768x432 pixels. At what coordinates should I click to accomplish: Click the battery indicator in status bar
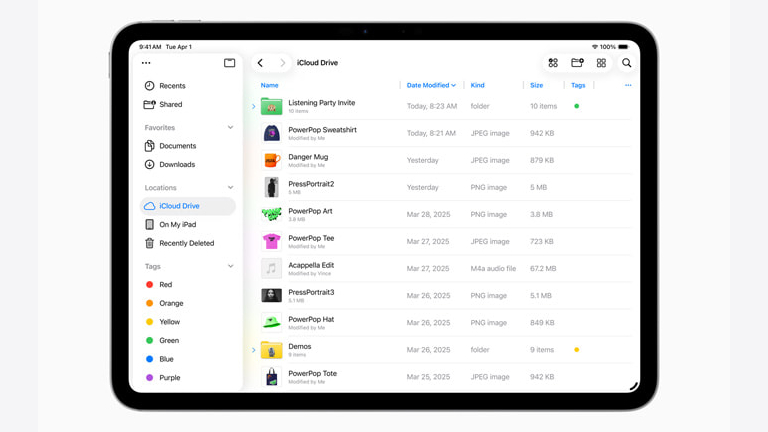pyautogui.click(x=623, y=47)
